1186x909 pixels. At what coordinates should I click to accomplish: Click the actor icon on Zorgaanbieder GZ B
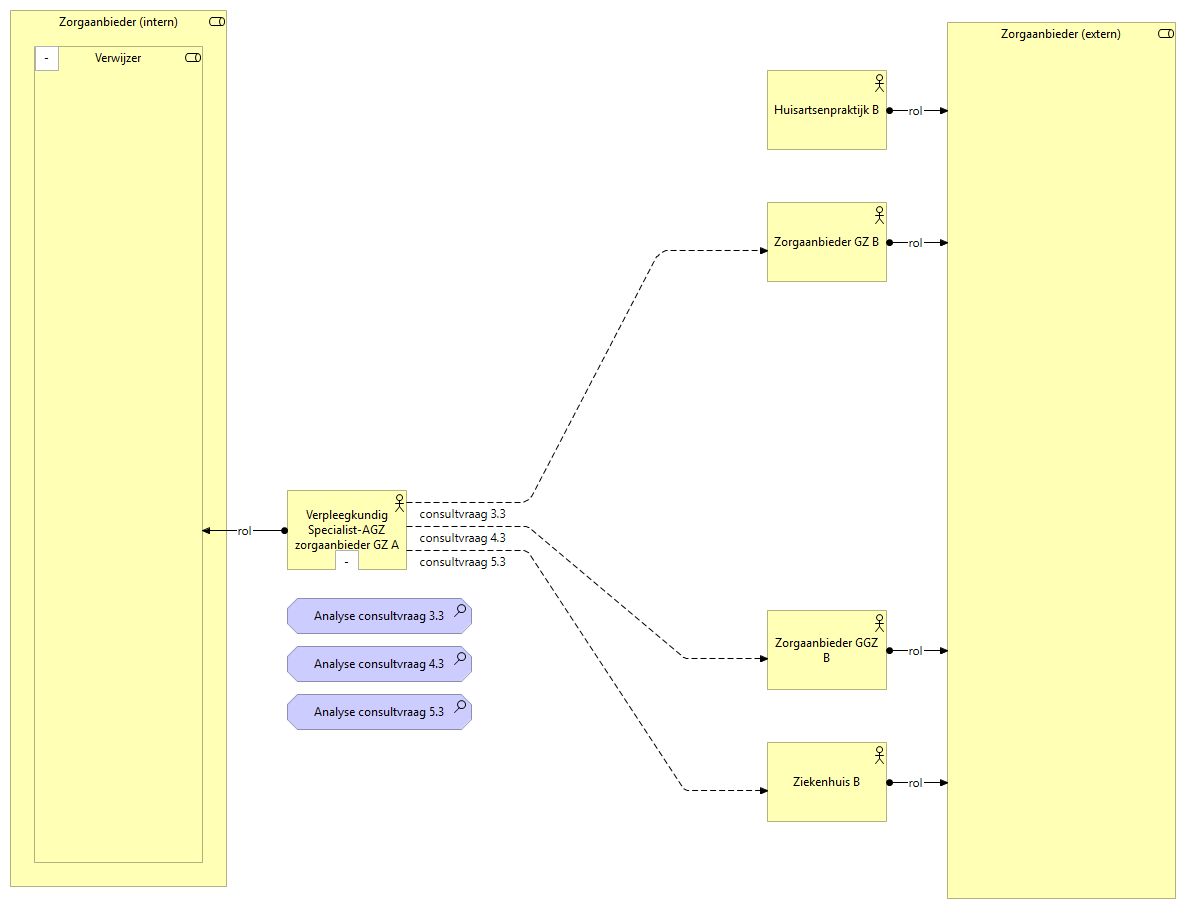point(879,214)
